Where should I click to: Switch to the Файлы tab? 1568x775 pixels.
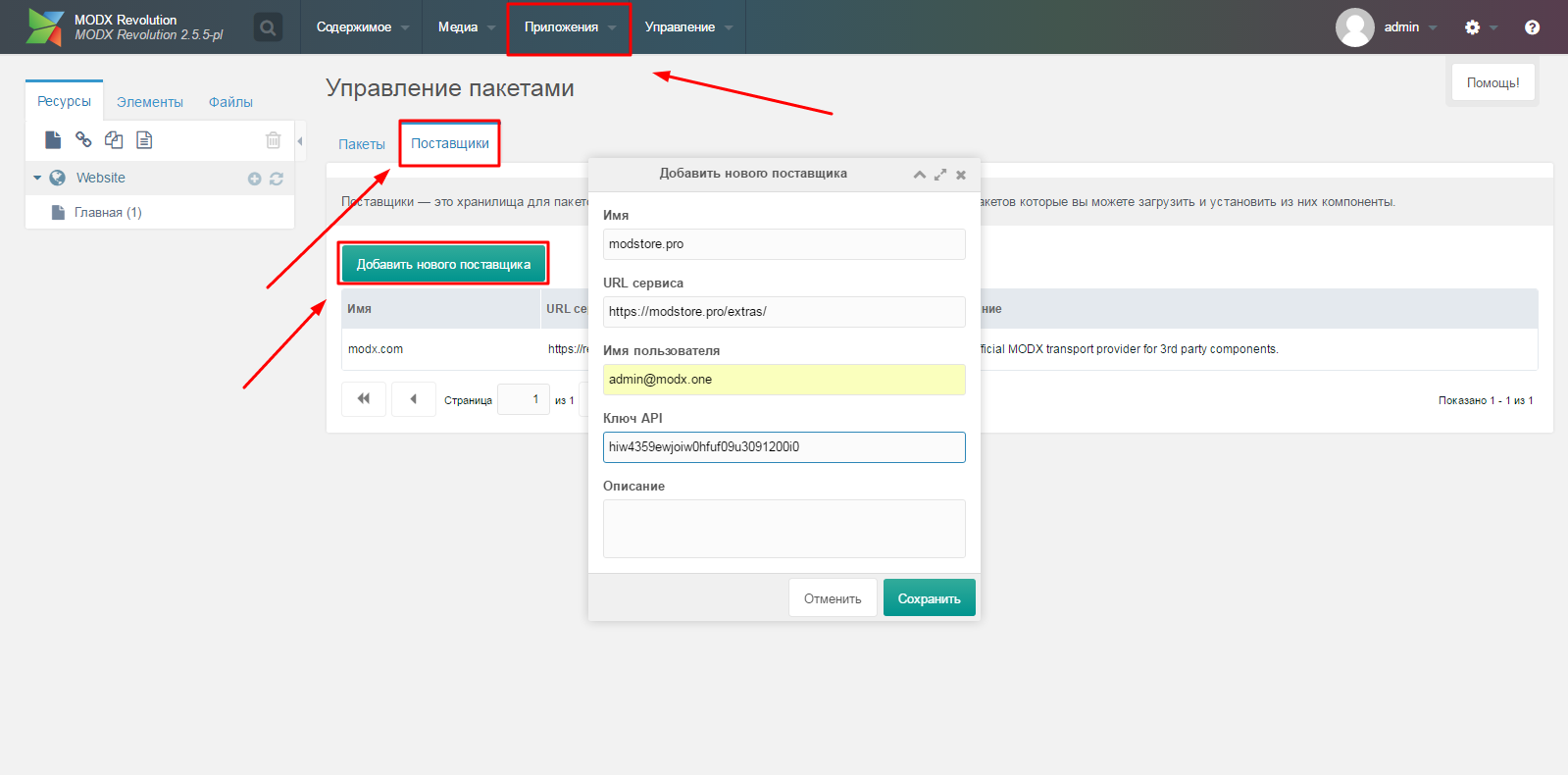230,102
